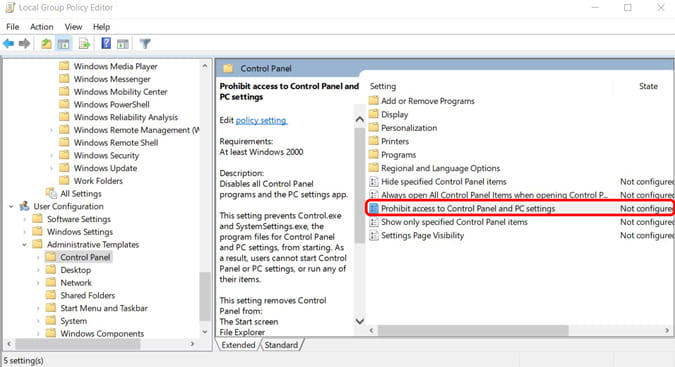Expand the Software Settings node
This screenshot has height=367, width=675.
click(25, 219)
